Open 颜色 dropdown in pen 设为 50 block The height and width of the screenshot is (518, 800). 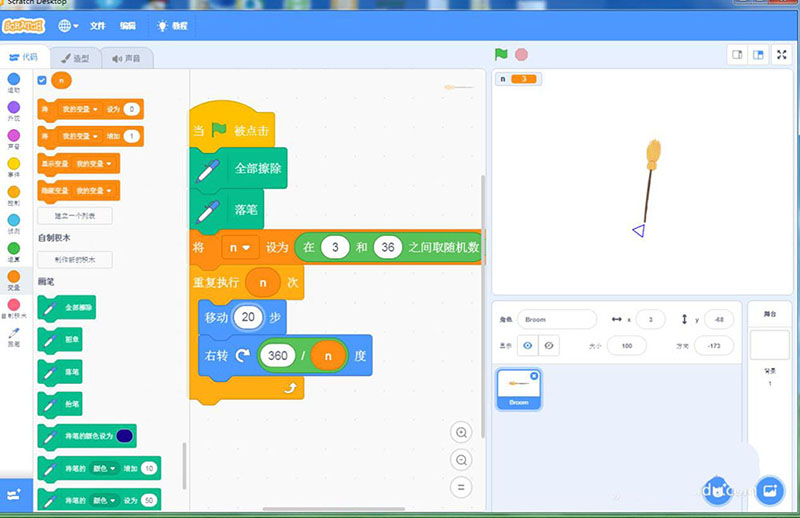pos(104,501)
